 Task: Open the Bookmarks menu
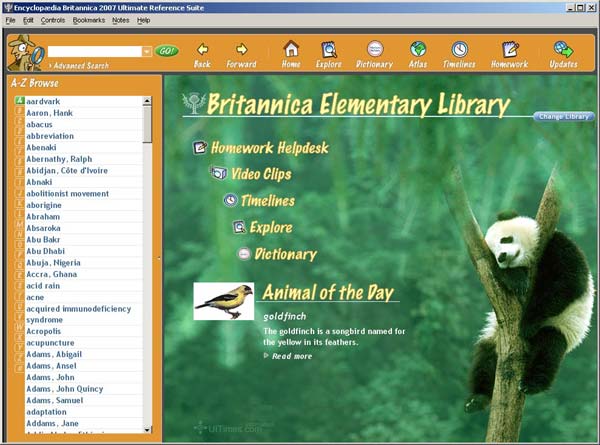click(x=89, y=20)
